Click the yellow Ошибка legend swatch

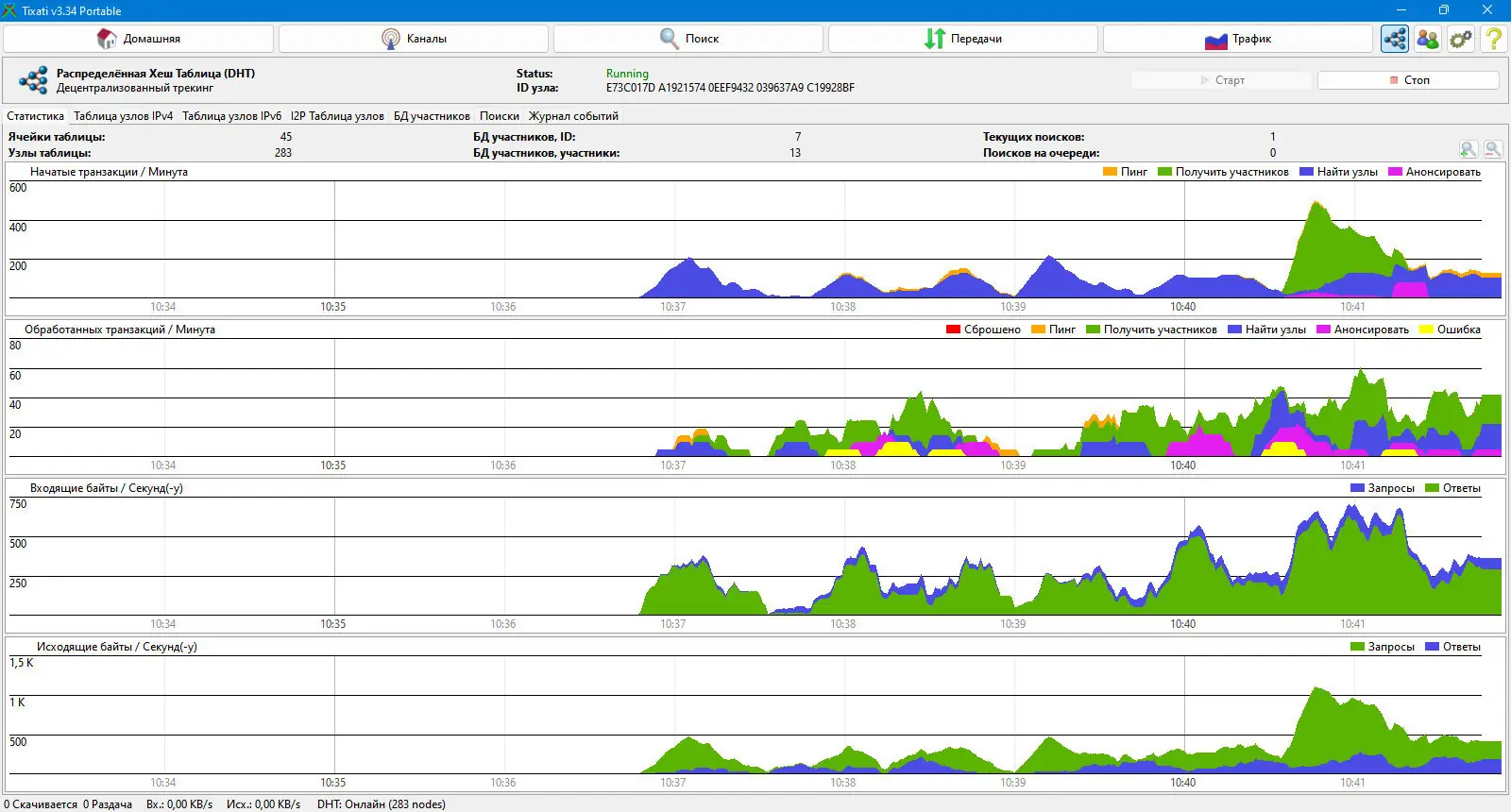(x=1426, y=330)
